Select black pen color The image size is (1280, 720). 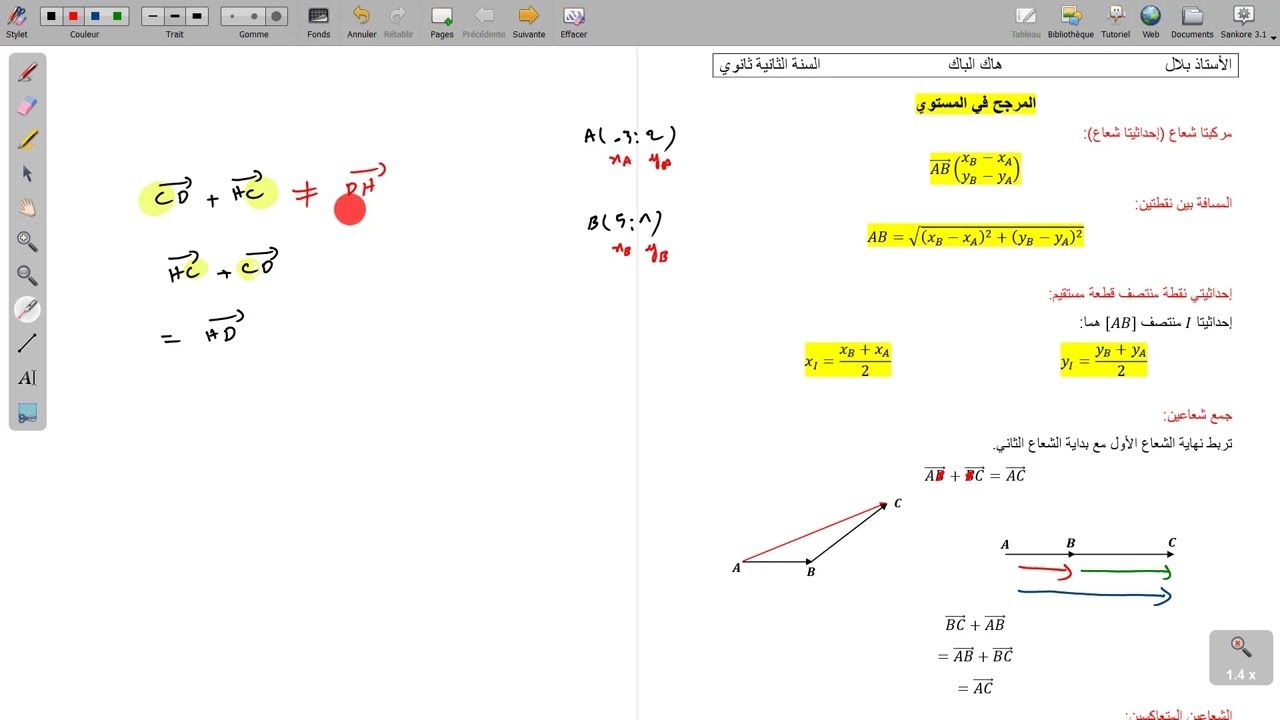(x=50, y=16)
